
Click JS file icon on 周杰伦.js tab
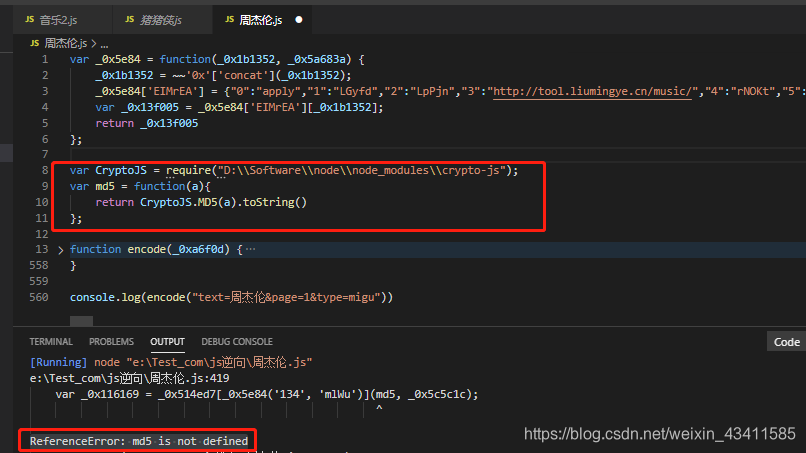(229, 20)
